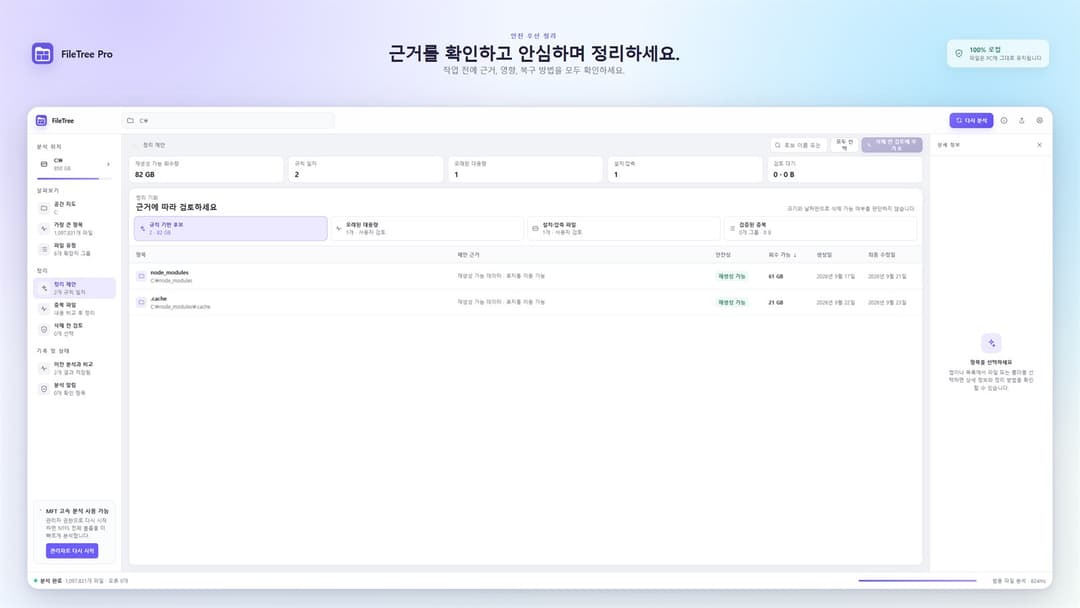This screenshot has width=1080, height=608.
Task: Open 공간 지도 in the sidebar
Action: [74, 208]
